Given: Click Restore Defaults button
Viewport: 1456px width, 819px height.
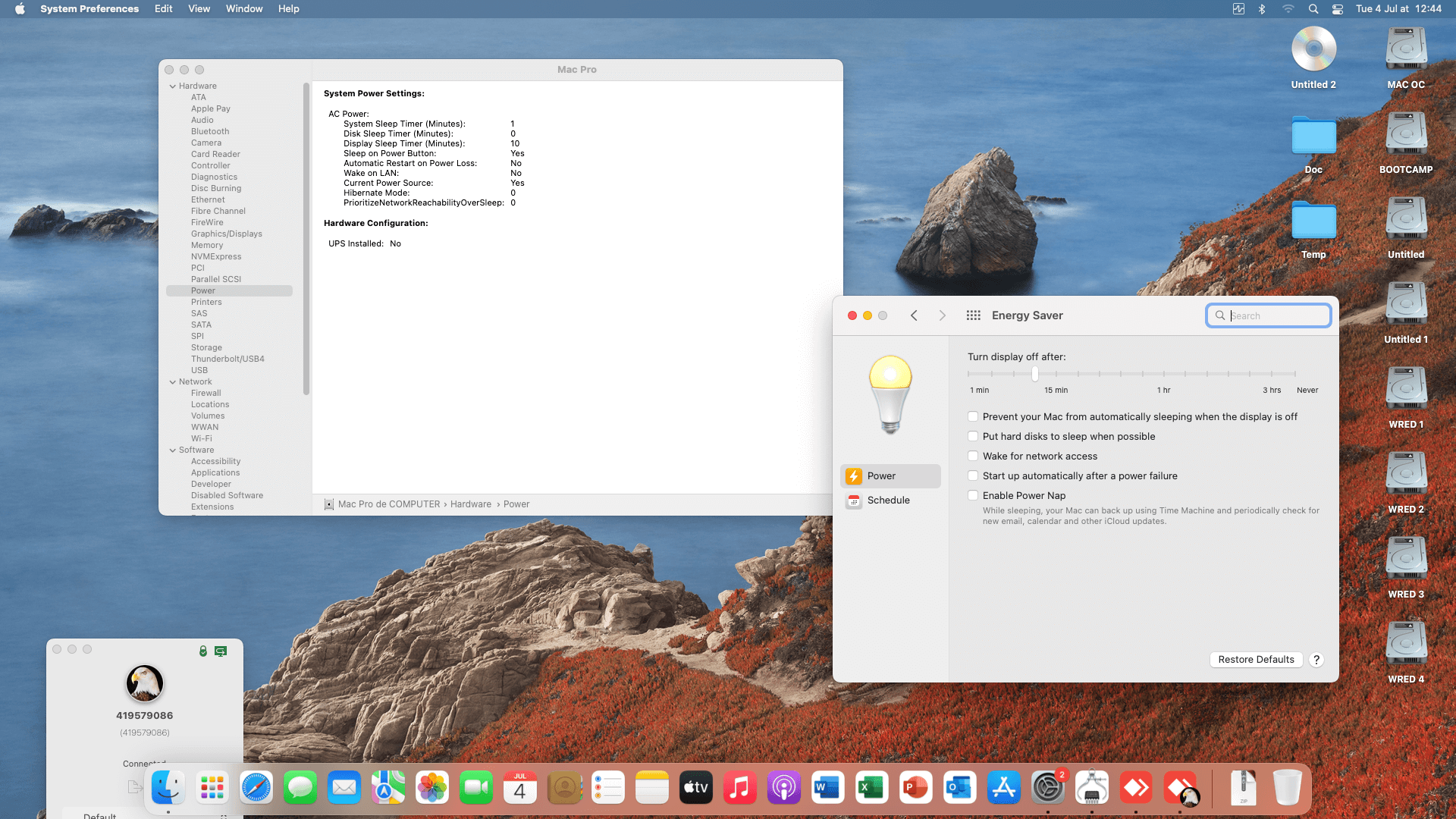Looking at the screenshot, I should (1257, 660).
